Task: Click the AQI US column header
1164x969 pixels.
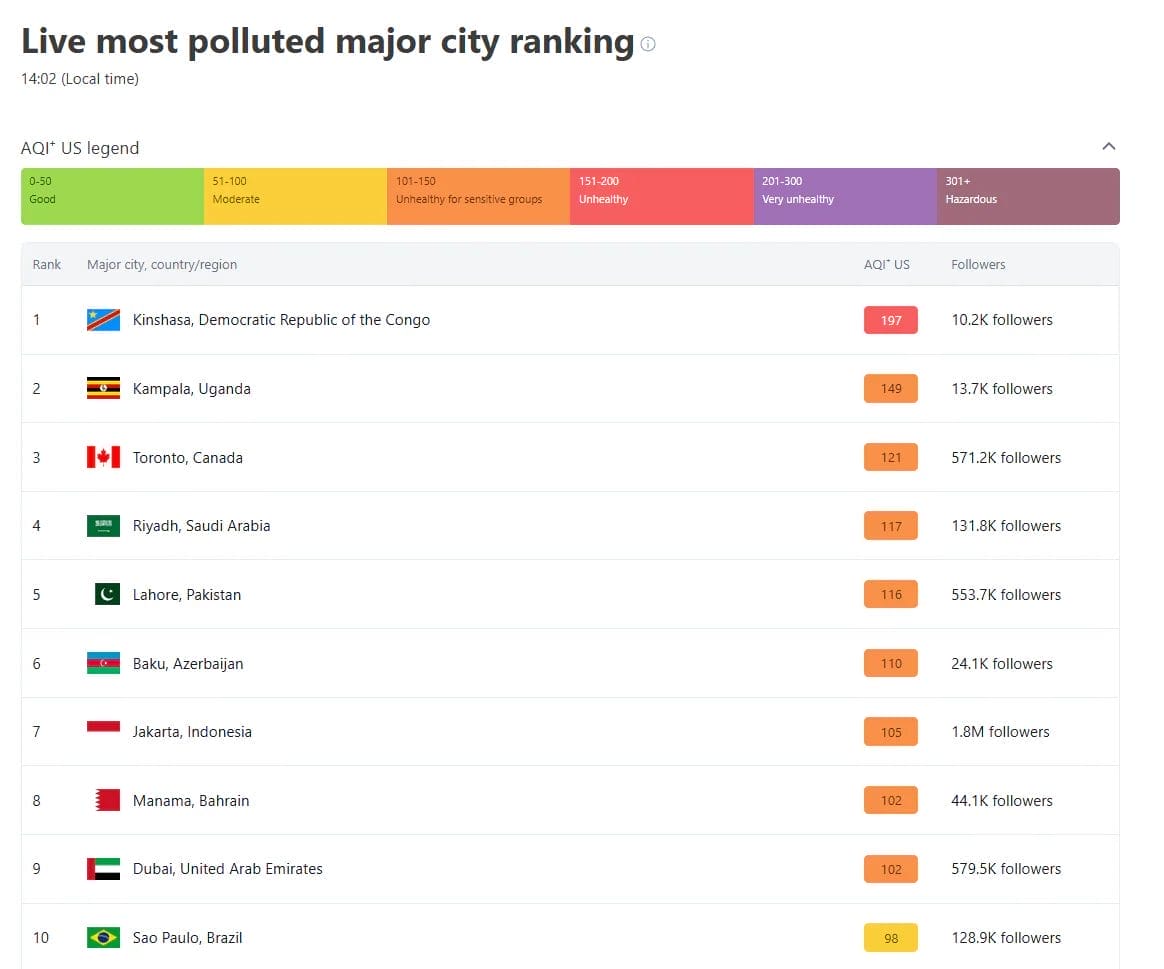Action: [x=887, y=265]
